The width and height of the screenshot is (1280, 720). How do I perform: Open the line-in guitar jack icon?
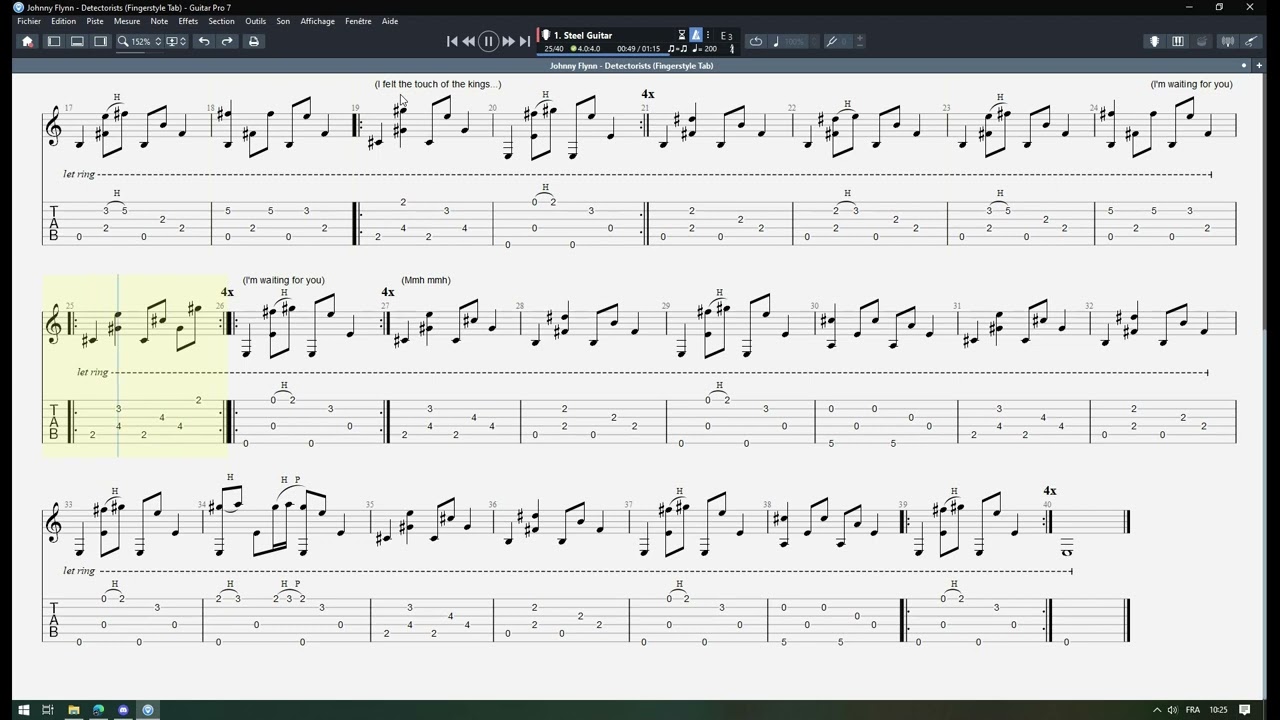(x=1250, y=41)
